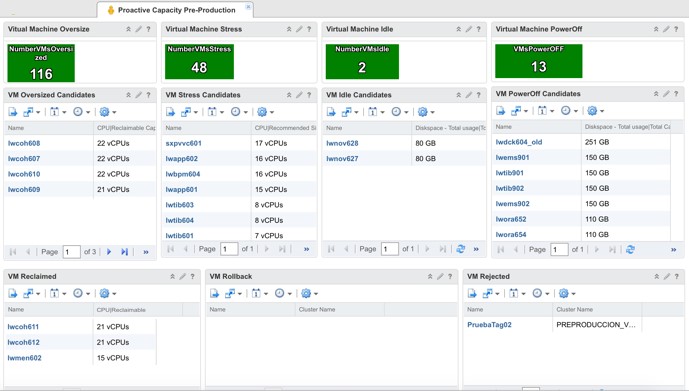
Task: Sort by CPU|Reclaimable column in VM Reclaimed
Action: point(138,309)
